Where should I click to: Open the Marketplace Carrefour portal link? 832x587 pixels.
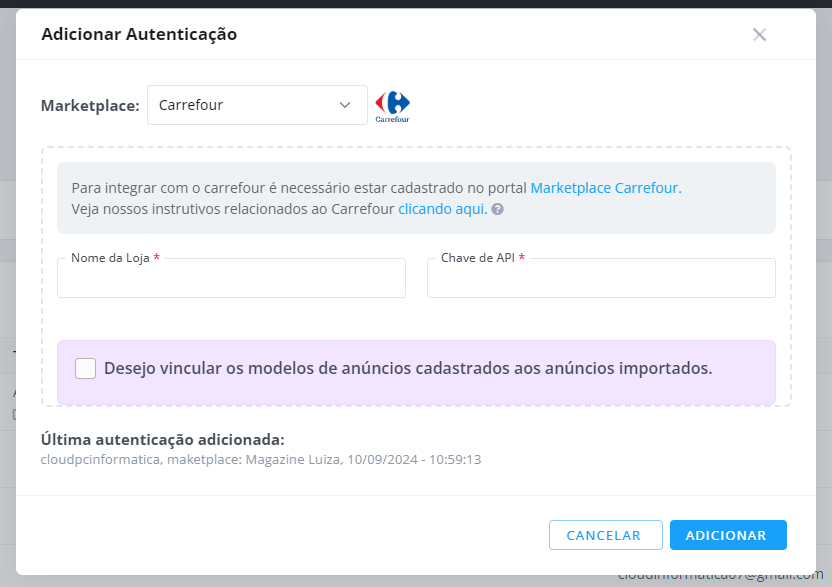click(606, 188)
